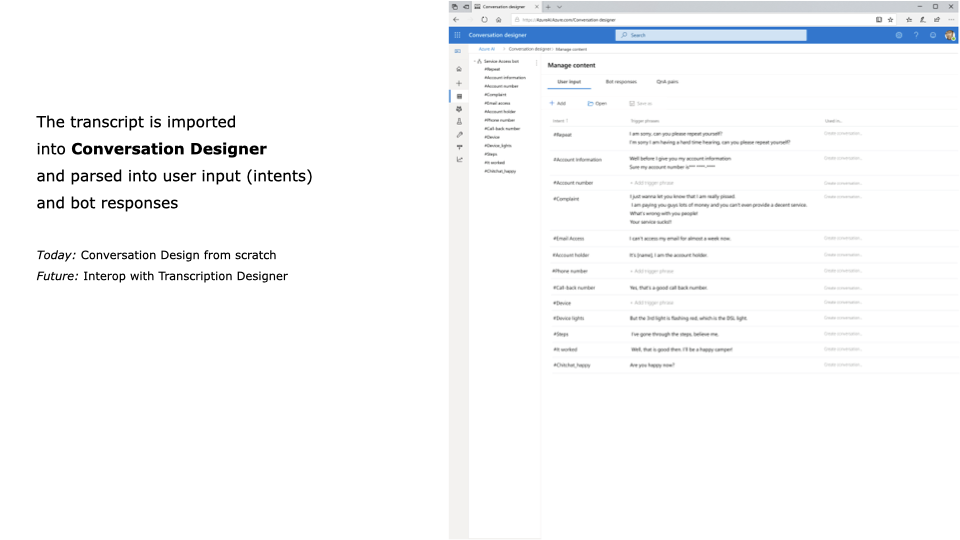
Task: Open the help question mark icon
Action: tap(916, 35)
